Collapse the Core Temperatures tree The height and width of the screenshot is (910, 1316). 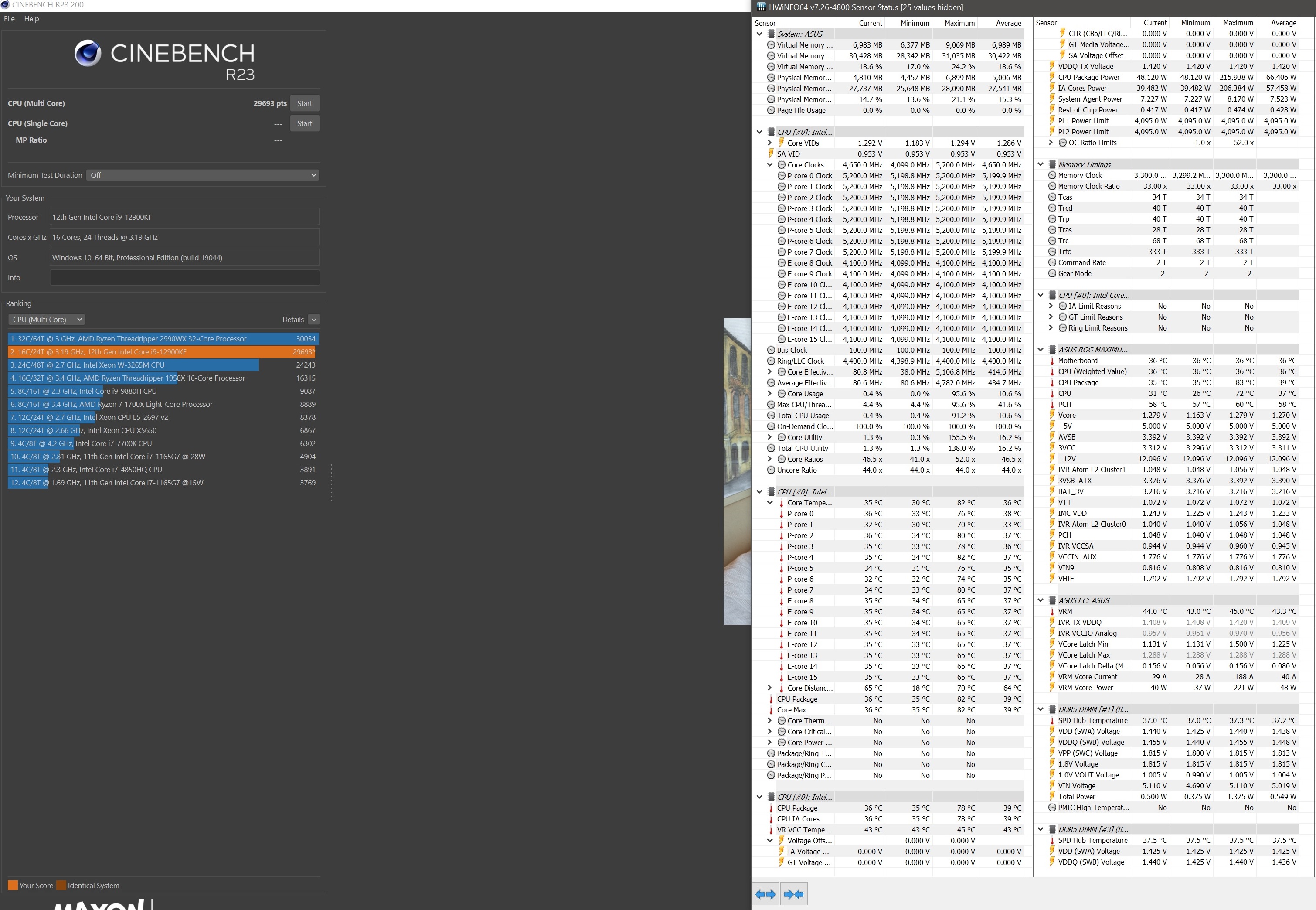point(770,503)
